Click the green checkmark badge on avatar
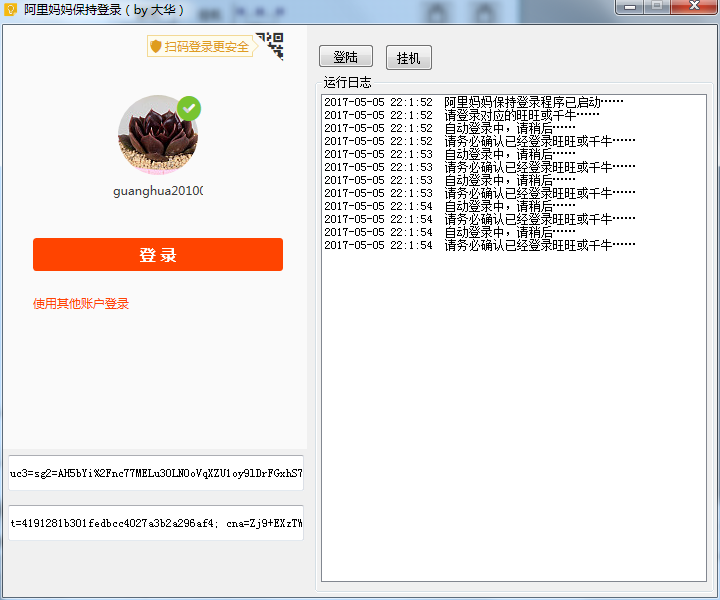The height and width of the screenshot is (600, 720). 188,108
